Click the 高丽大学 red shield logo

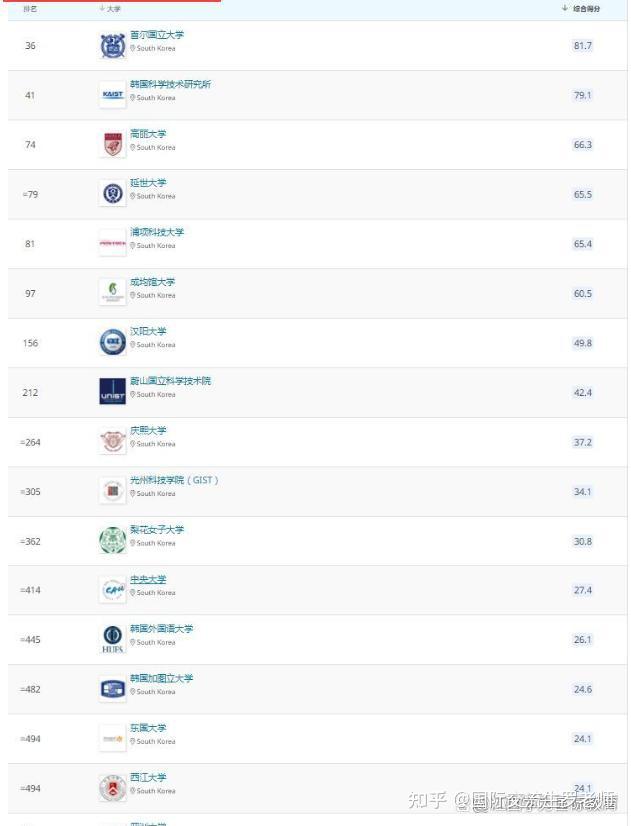pyautogui.click(x=112, y=144)
